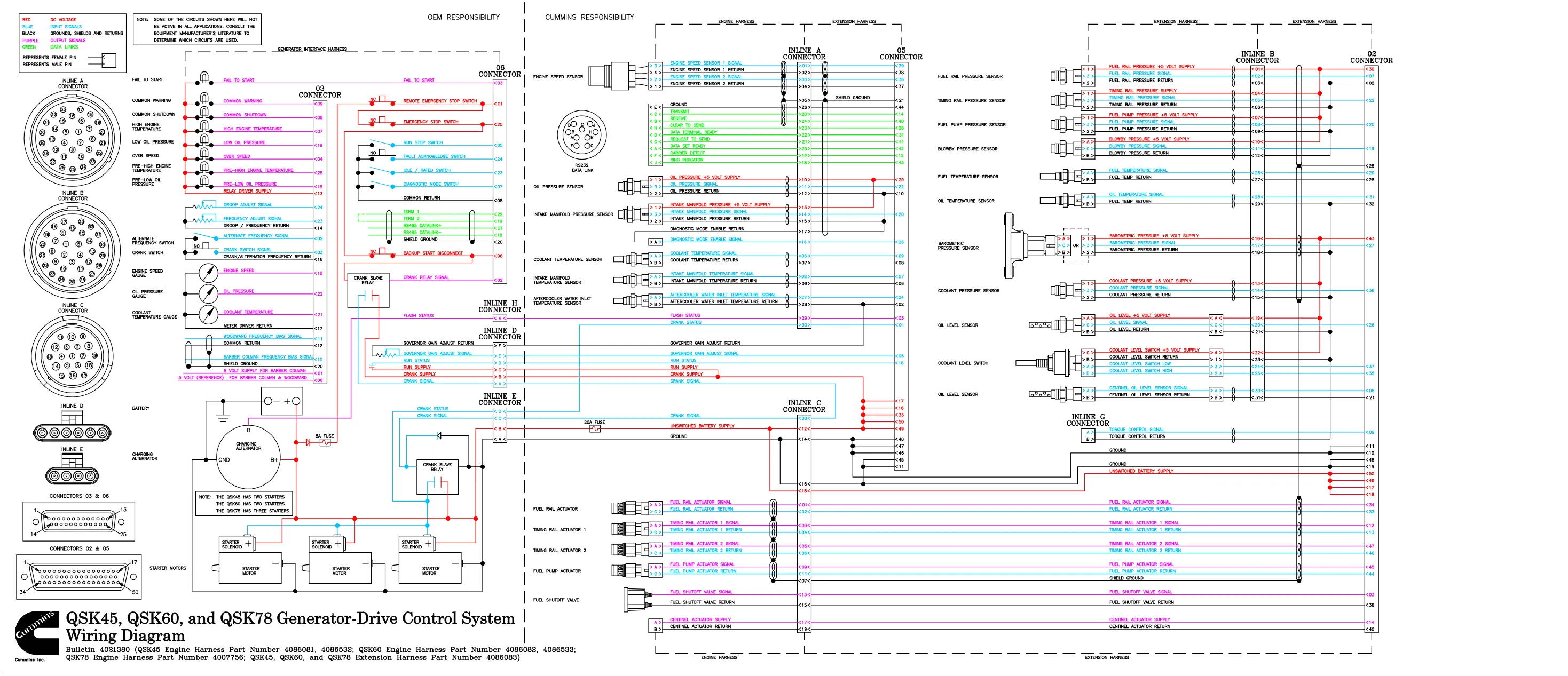The width and height of the screenshot is (1568, 676).
Task: Click the 'TIMING RAIL ACTUATOR 1' component label
Action: point(560,530)
